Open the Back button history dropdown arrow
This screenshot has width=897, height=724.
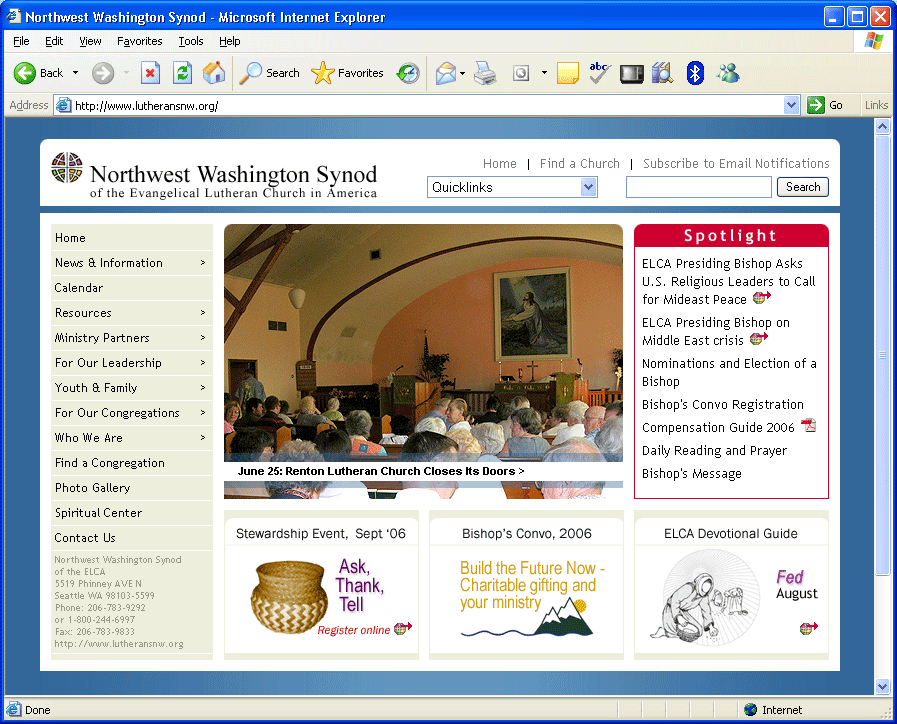tap(76, 73)
